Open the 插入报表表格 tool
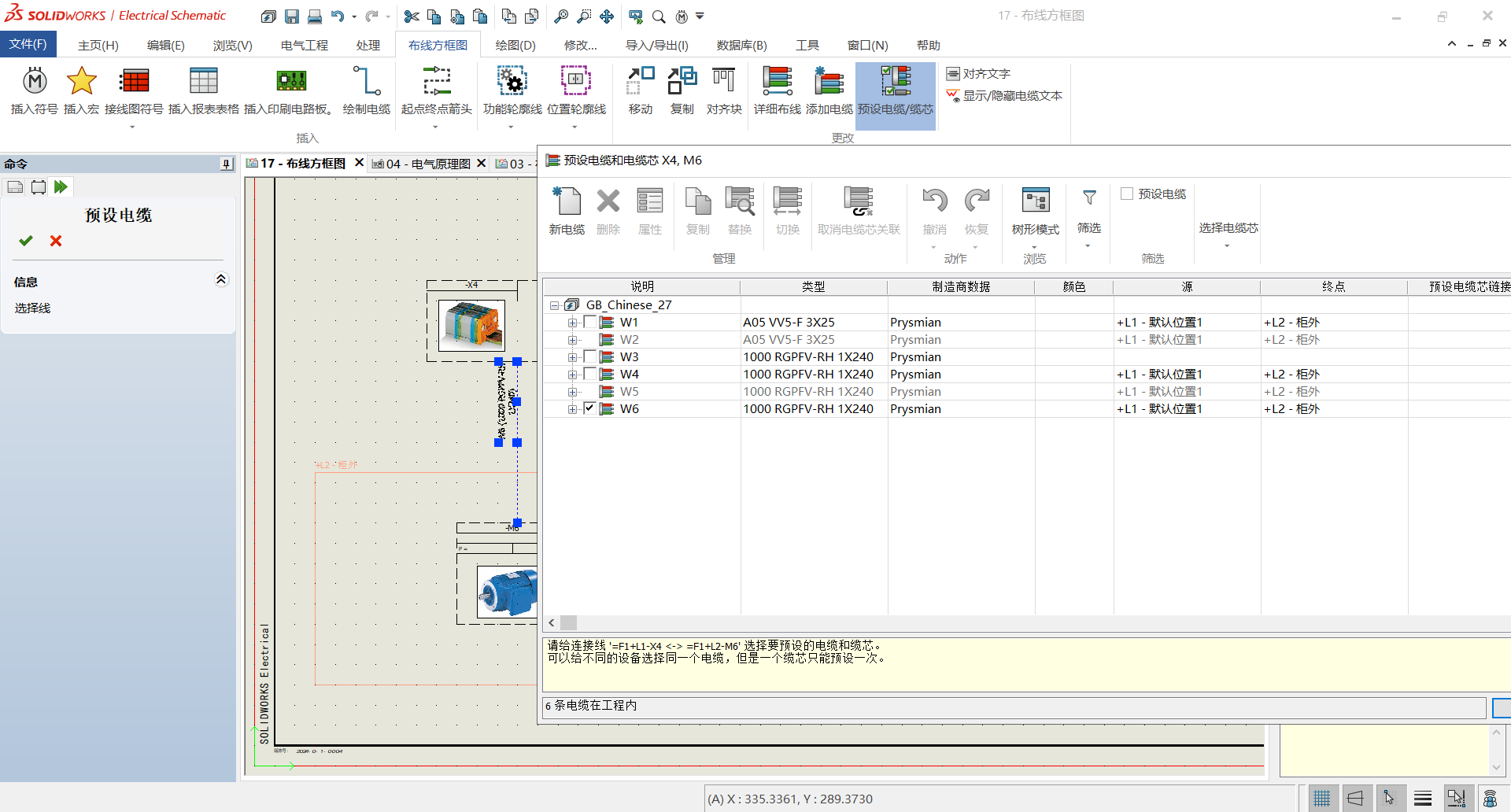Viewport: 1511px width, 812px height. point(204,91)
